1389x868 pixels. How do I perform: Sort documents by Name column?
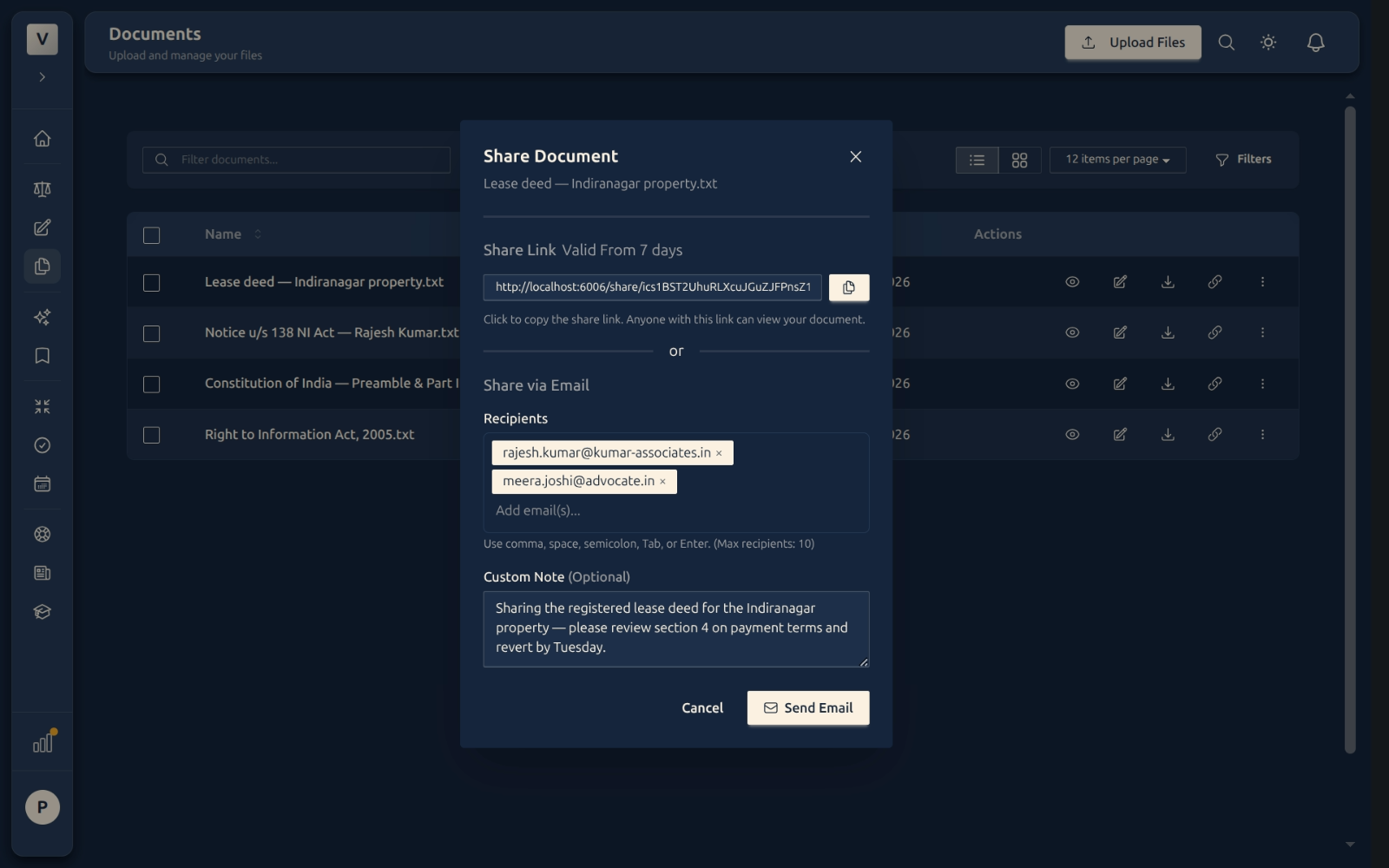233,234
